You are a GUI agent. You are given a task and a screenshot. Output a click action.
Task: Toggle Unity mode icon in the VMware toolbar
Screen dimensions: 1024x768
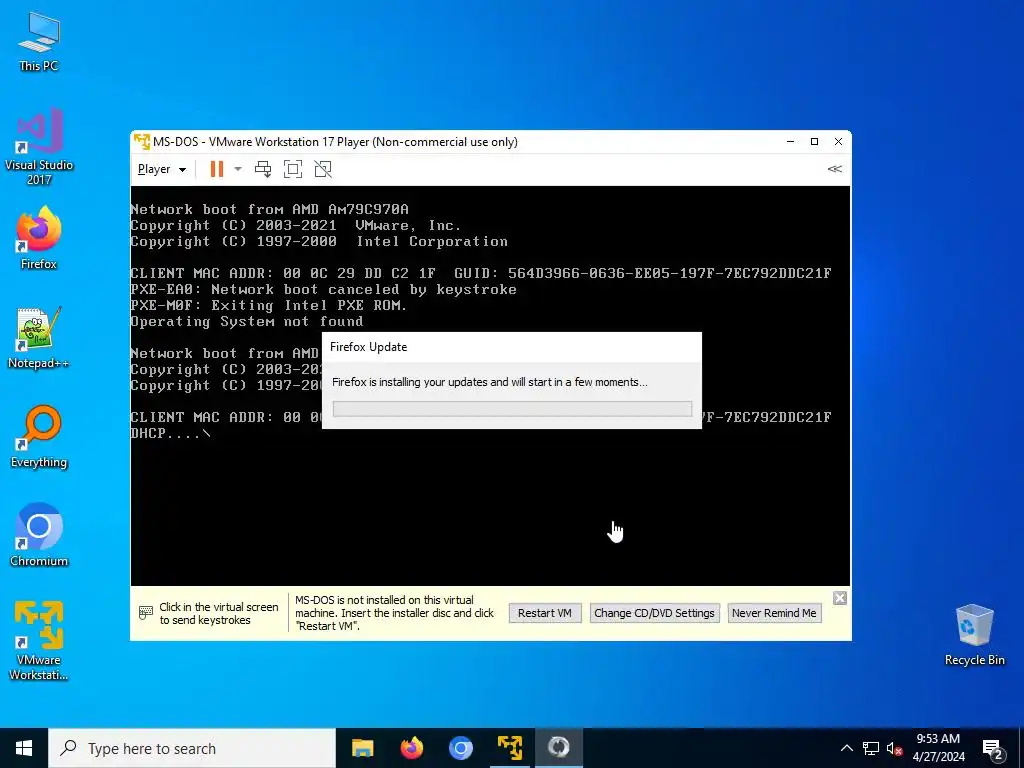323,169
